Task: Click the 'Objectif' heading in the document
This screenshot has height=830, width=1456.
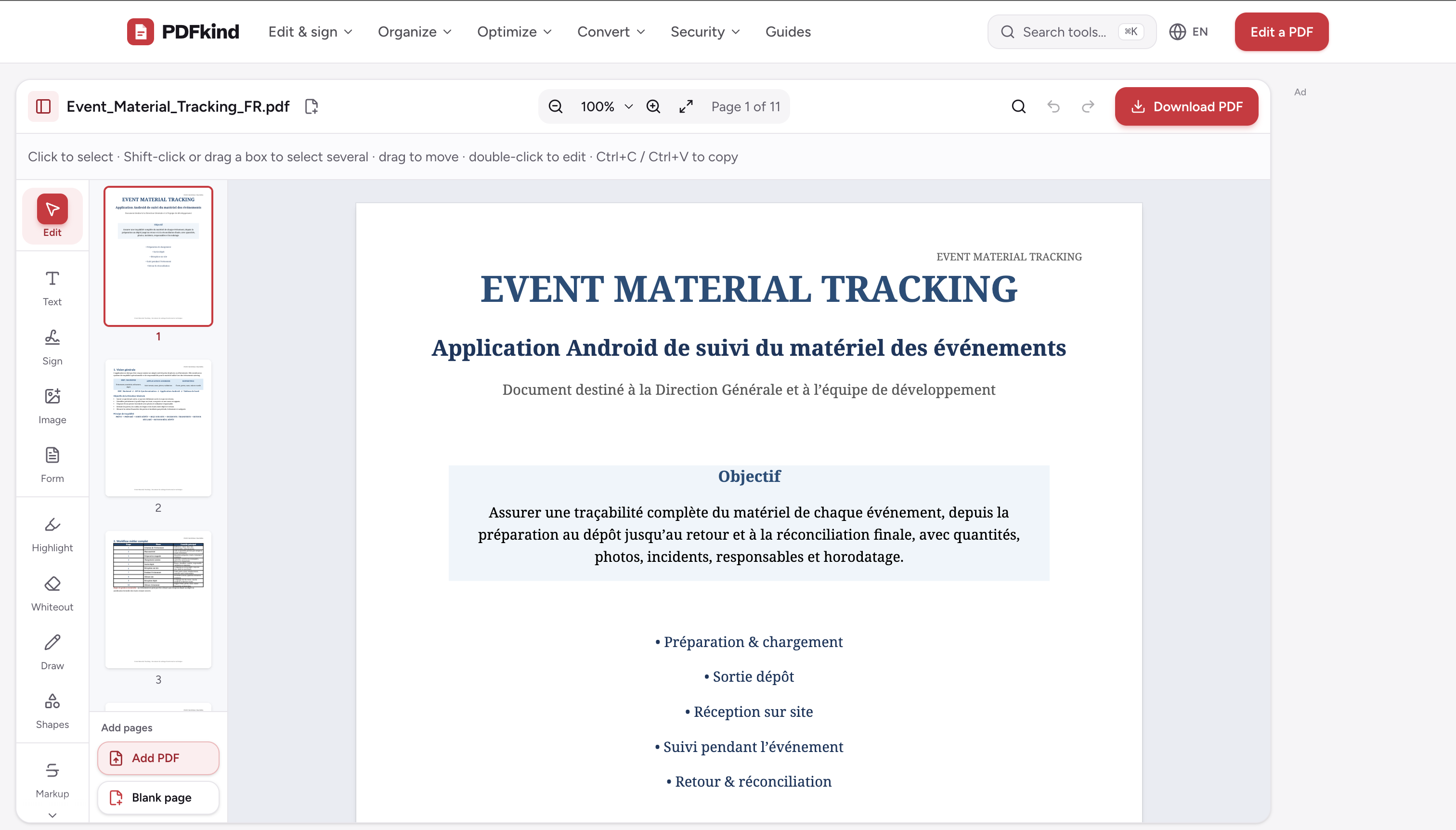Action: 749,476
